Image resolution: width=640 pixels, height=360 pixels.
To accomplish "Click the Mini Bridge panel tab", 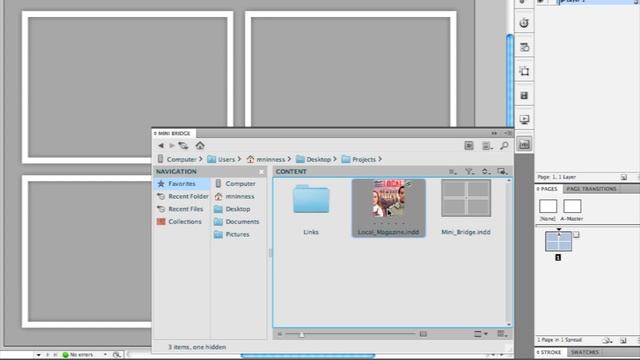I will tap(174, 133).
